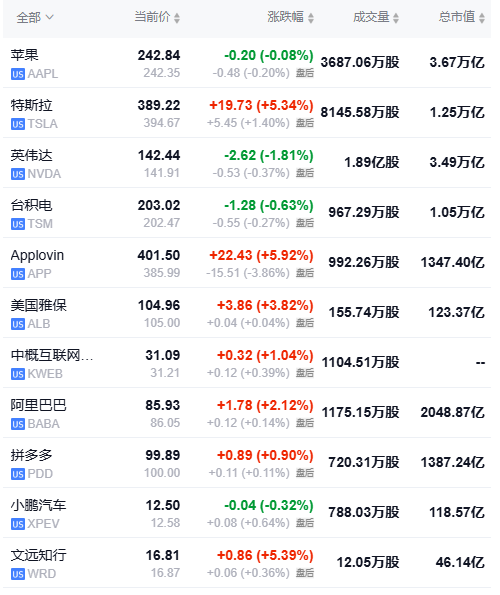This screenshot has width=500, height=595.
Task: Open the 美国雅保 ALB row
Action: point(247,313)
